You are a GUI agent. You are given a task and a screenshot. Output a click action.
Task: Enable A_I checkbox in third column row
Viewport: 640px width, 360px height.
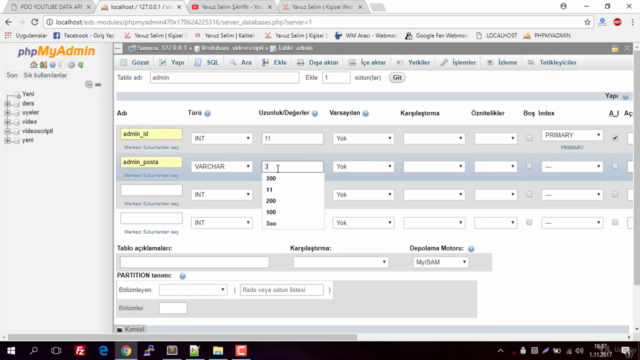coord(615,194)
